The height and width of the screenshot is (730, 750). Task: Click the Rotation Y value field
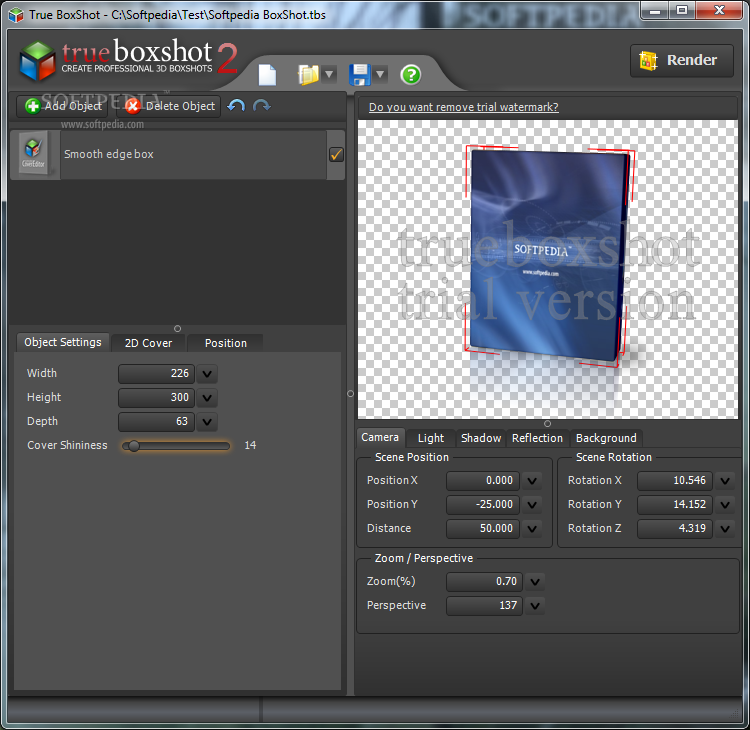click(x=674, y=504)
